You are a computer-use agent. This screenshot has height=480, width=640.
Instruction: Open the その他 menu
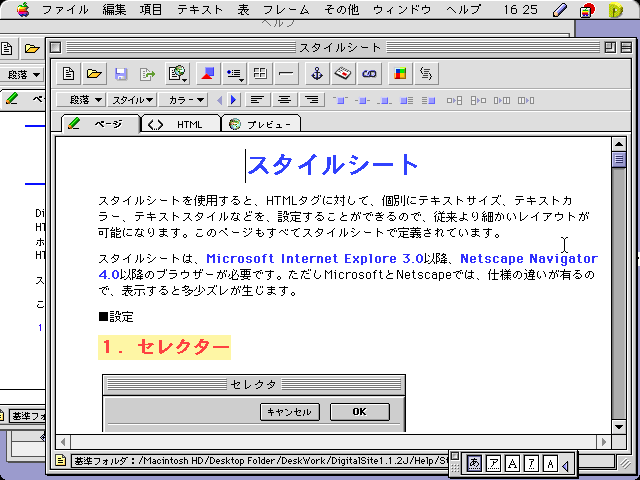point(342,9)
